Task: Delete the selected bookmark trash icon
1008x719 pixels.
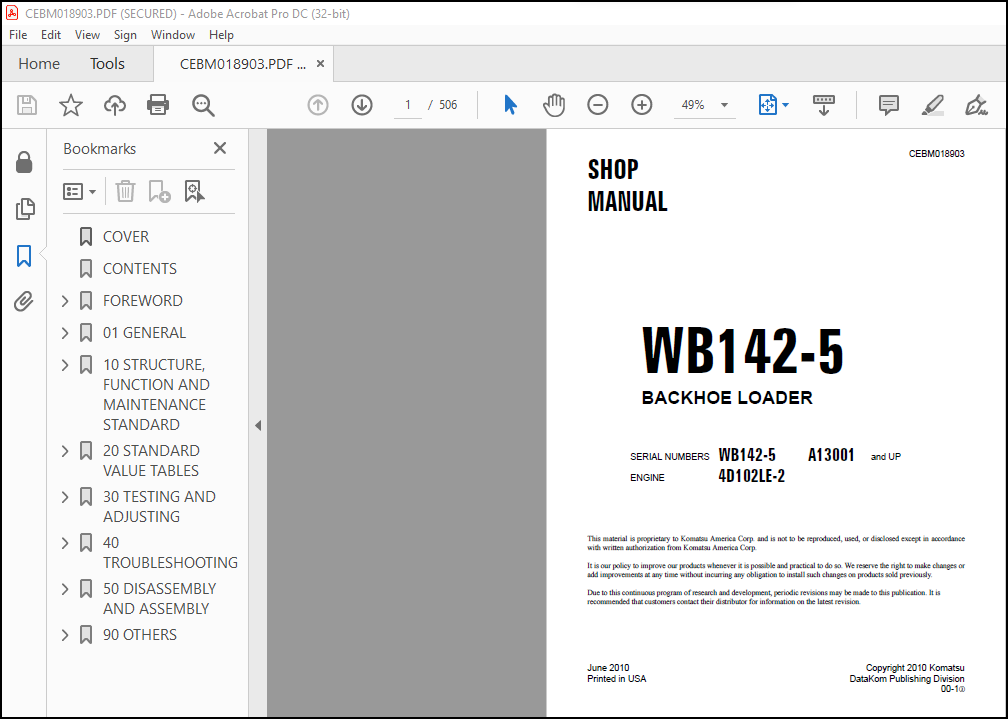Action: coord(125,191)
